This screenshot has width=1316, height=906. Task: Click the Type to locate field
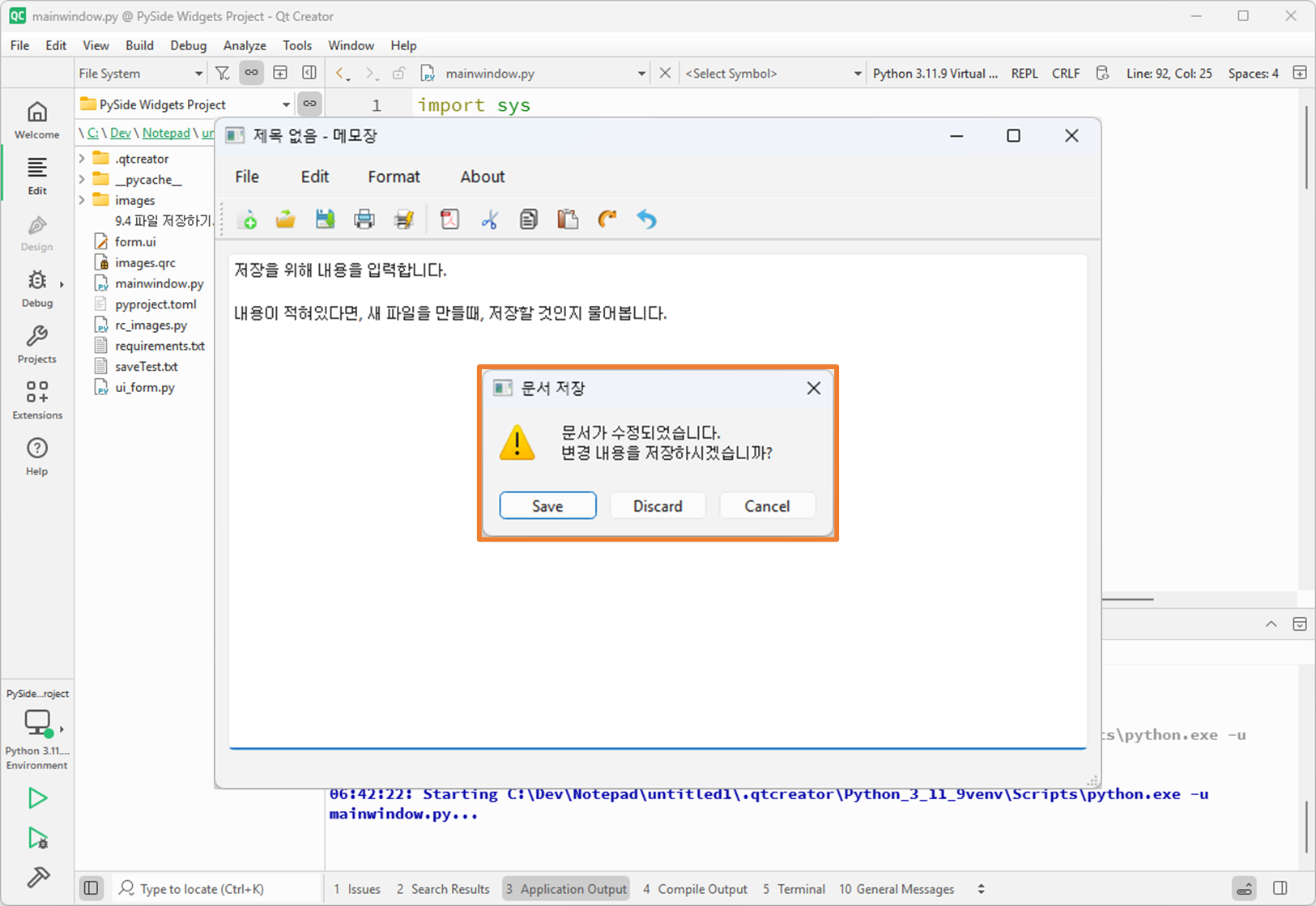click(x=215, y=889)
